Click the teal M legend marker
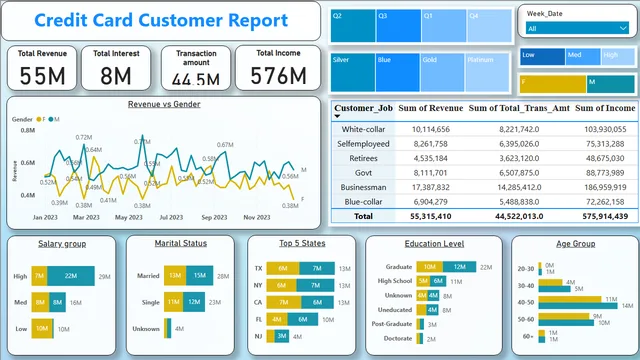This screenshot has width=640, height=360. [x=51, y=119]
